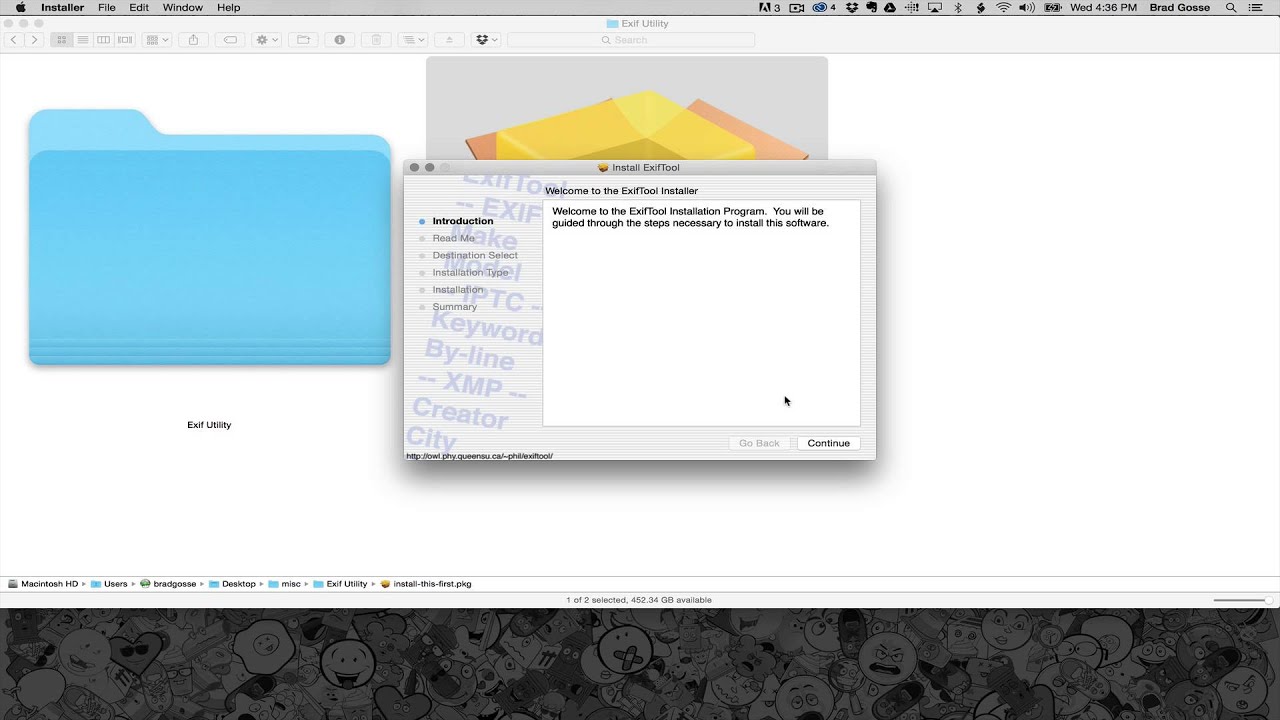Select the Exif Utility folder icon

pyautogui.click(x=209, y=237)
